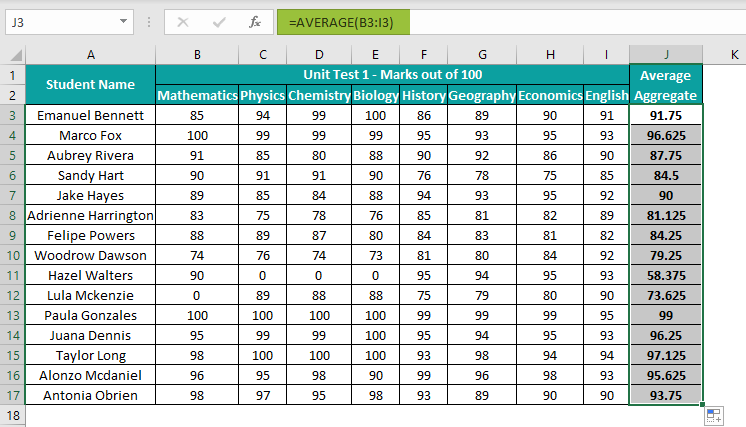
Task: Click the 73.625 average cell
Action: (666, 295)
